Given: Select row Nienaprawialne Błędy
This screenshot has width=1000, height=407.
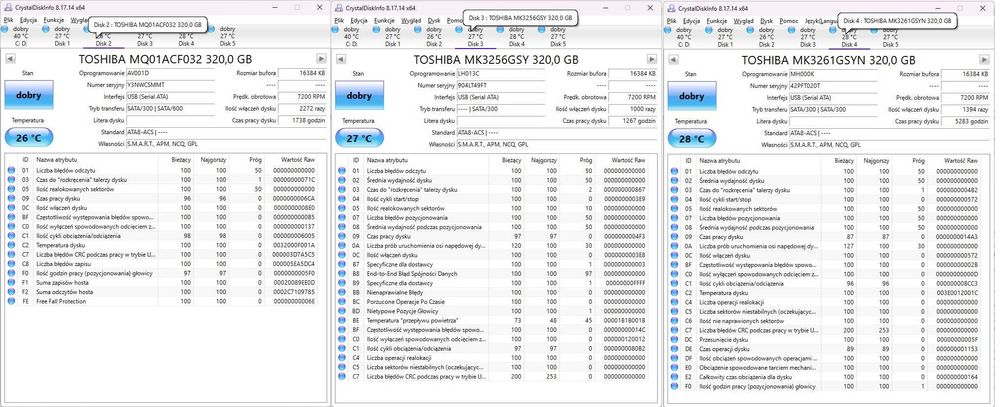Looking at the screenshot, I should (x=492, y=292).
